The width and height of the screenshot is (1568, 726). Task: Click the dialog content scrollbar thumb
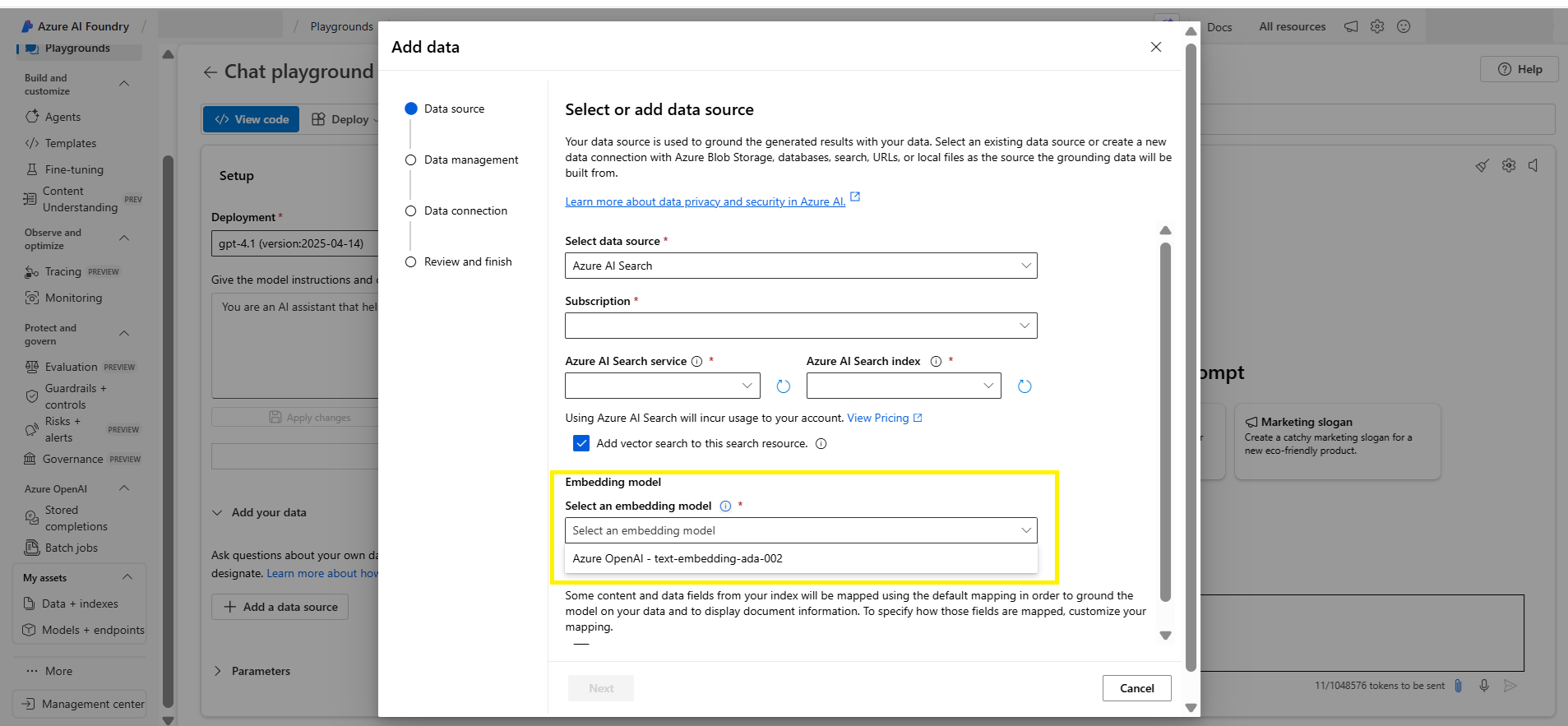click(1165, 422)
